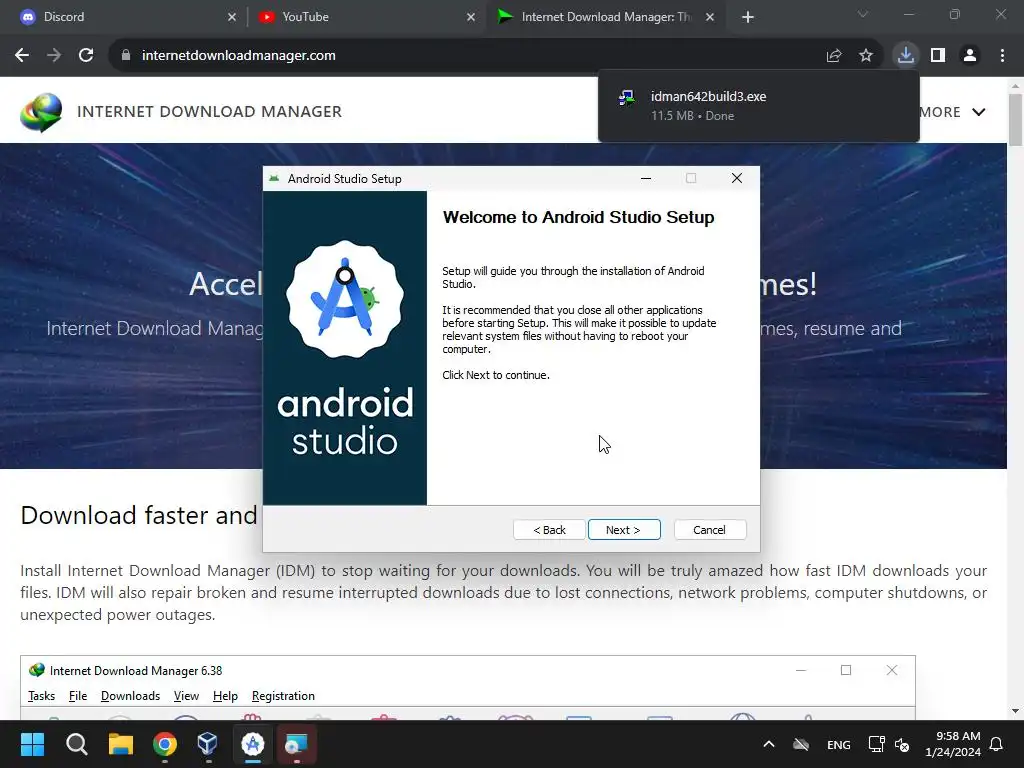Go back to previous page
The height and width of the screenshot is (768, 1024).
tap(22, 56)
